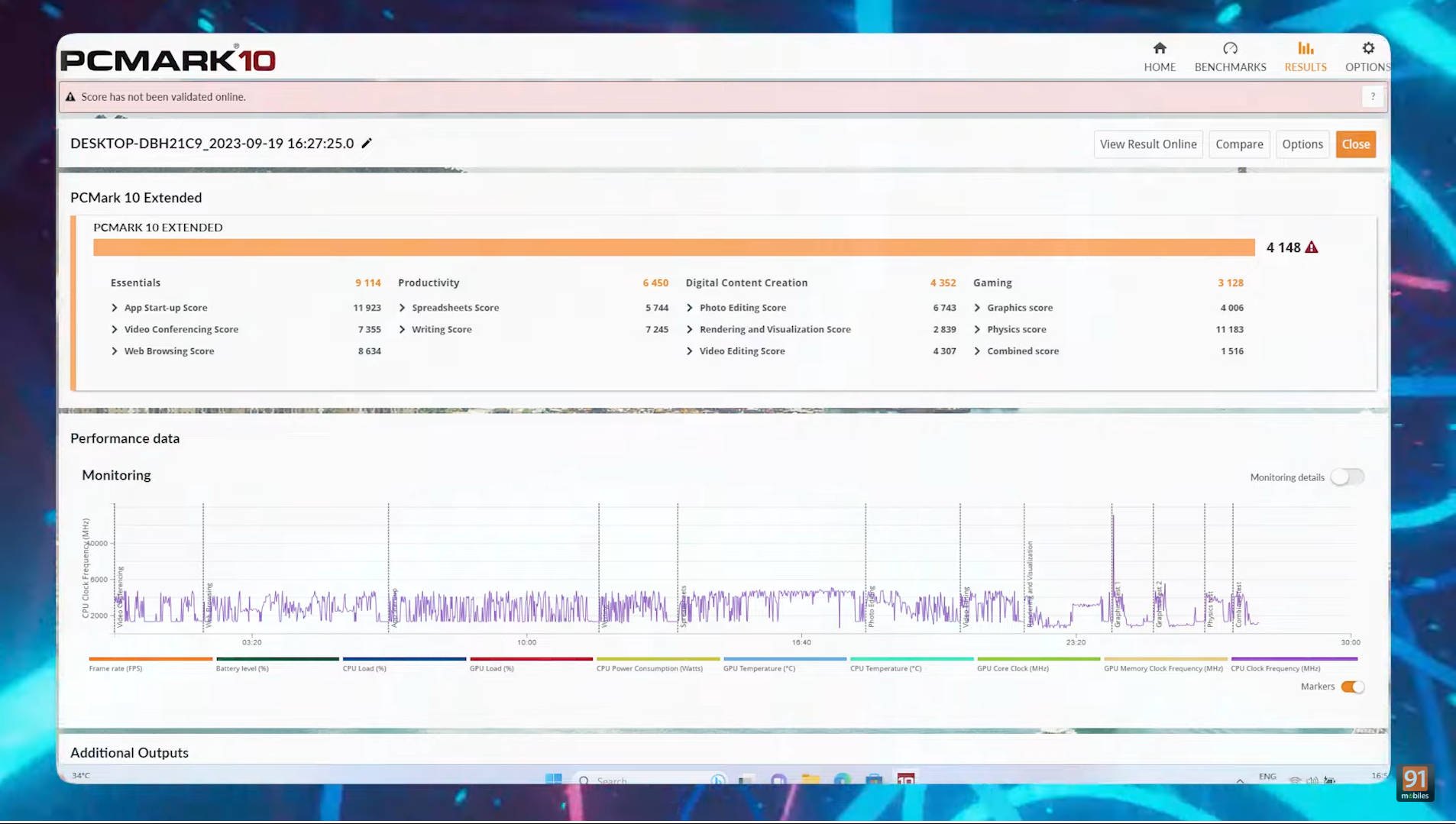Screen dimensions: 1456x824
Task: Click the Gaming score 3 128
Action: pyautogui.click(x=1231, y=283)
